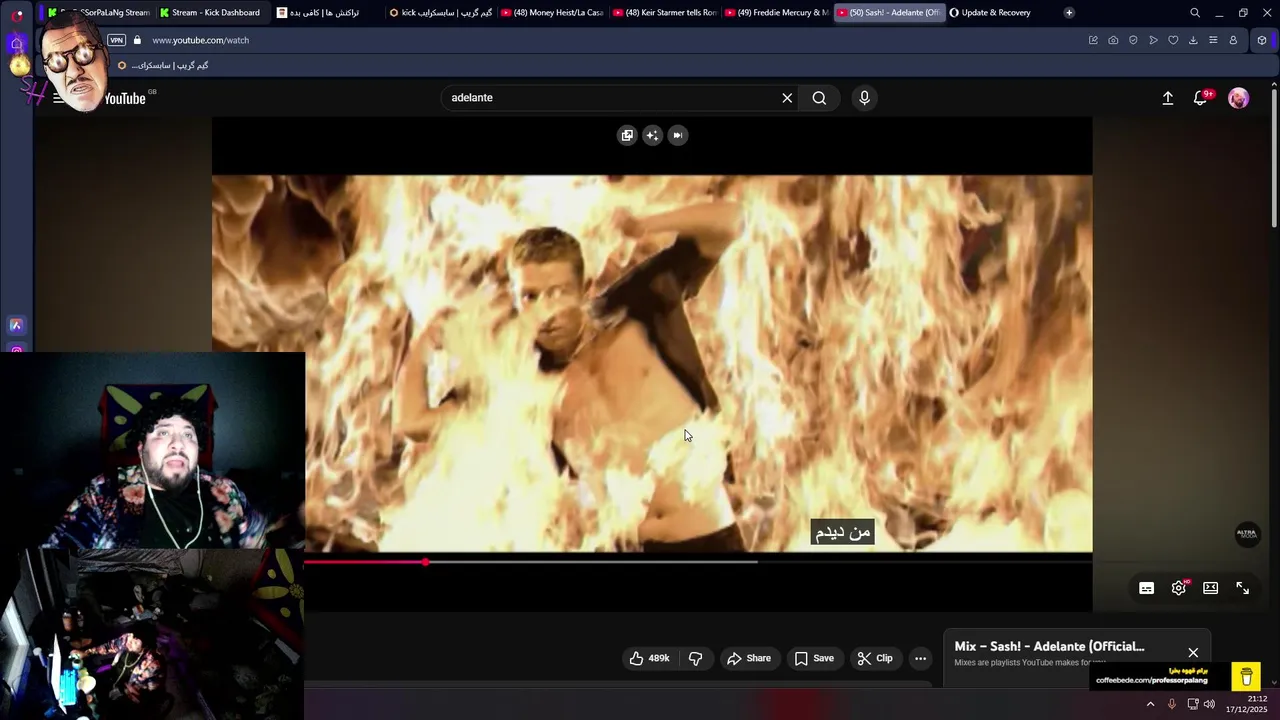Click the sparkle icon above the video
This screenshot has width=1280, height=720.
(x=652, y=135)
